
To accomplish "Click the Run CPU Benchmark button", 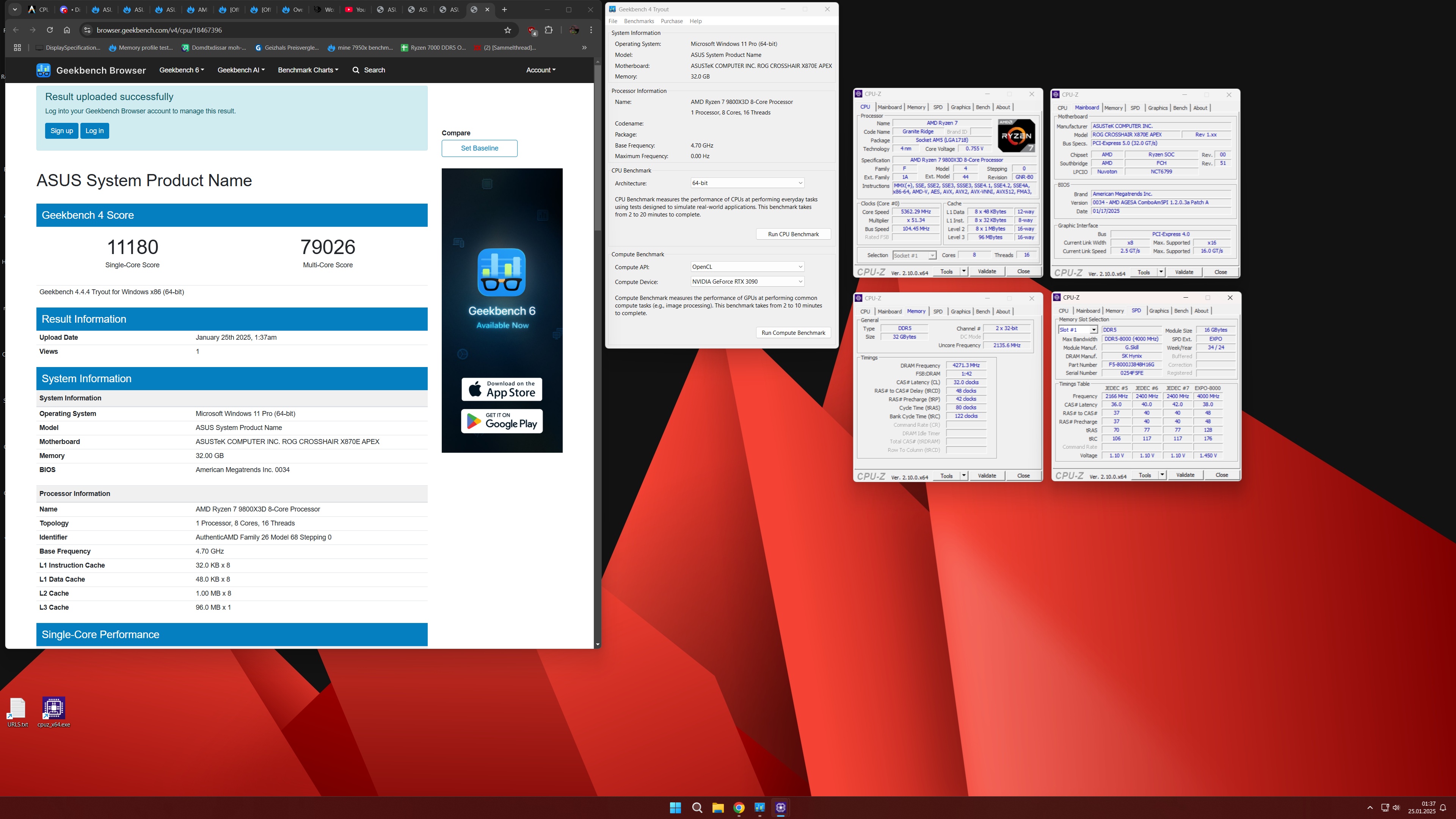I will point(793,234).
